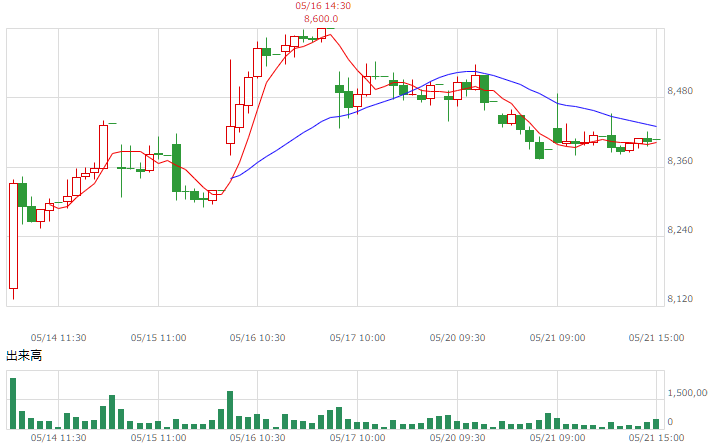The image size is (708, 446).
Task: Click 05/21 09:00 under the price chart
Action: (x=557, y=338)
